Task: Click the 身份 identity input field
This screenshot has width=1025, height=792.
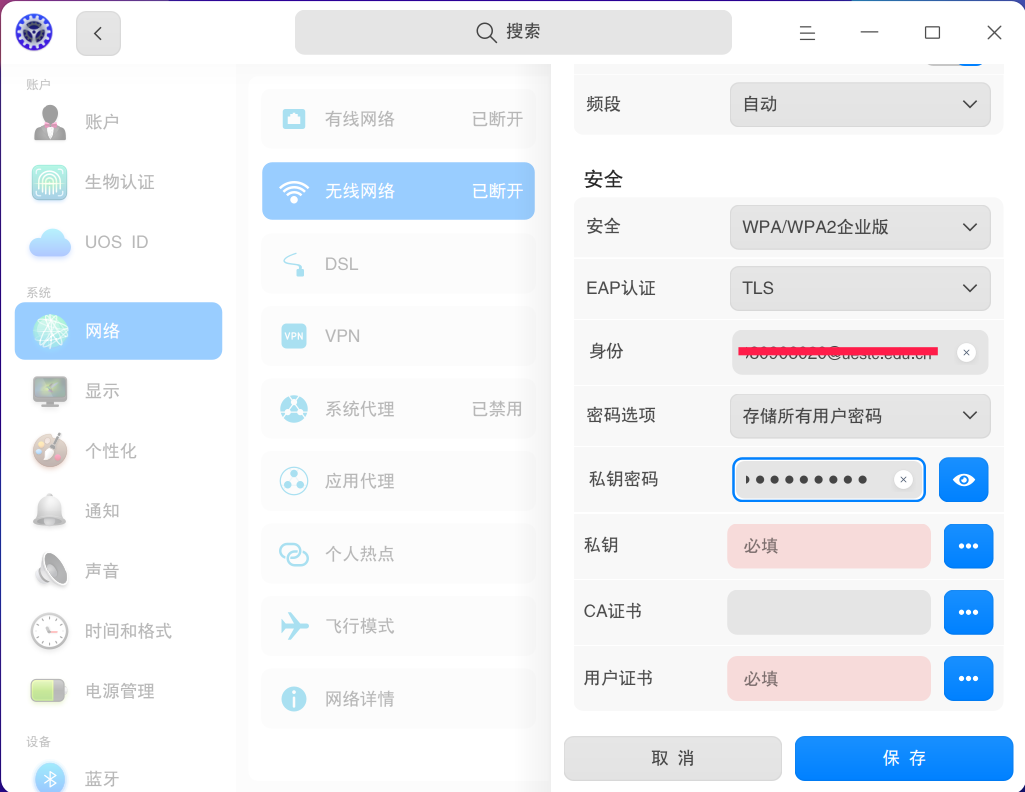Action: (x=860, y=352)
